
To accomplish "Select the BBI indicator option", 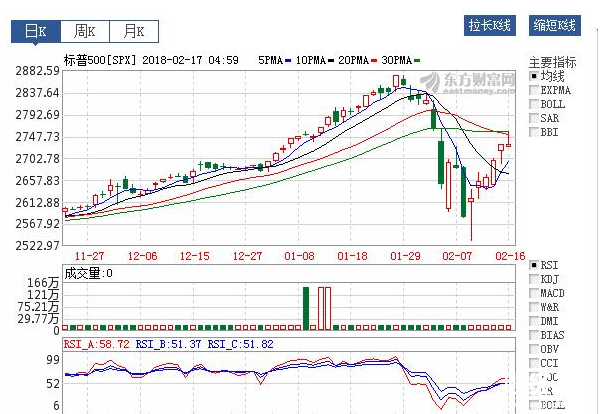I will 545,132.
